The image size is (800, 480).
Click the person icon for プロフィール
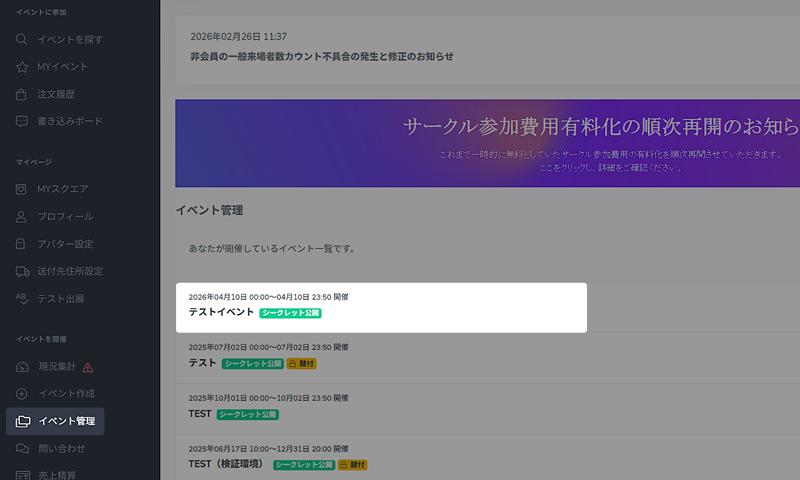pyautogui.click(x=22, y=216)
